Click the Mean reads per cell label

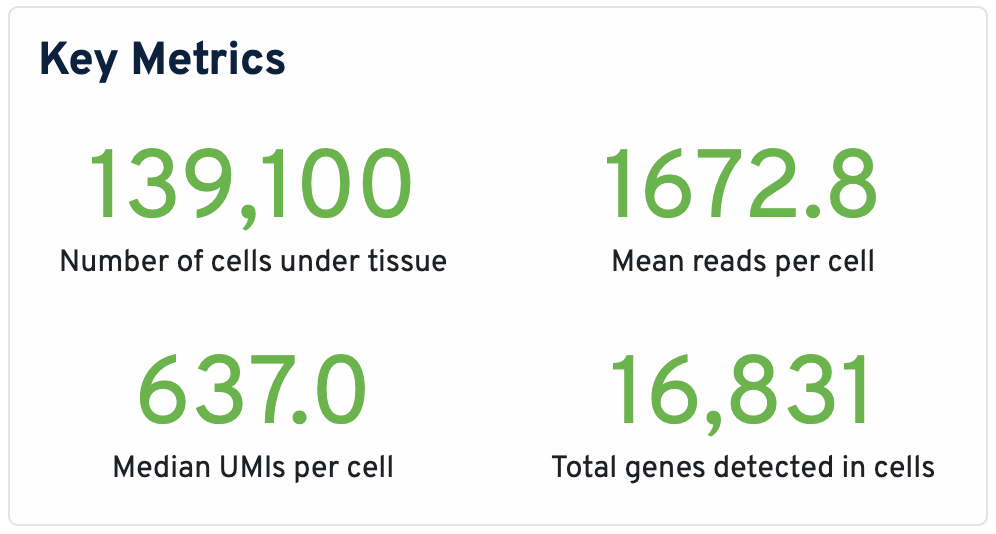[742, 262]
